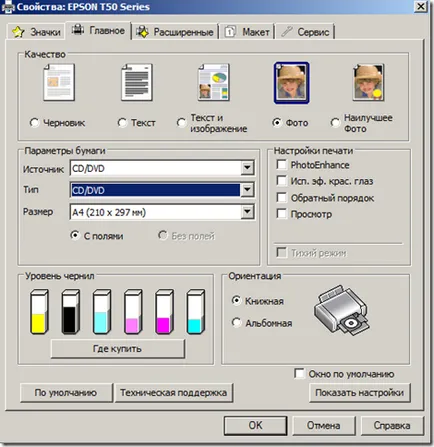Click the printer icon in the title bar
The height and width of the screenshot is (447, 434).
click(7, 7)
